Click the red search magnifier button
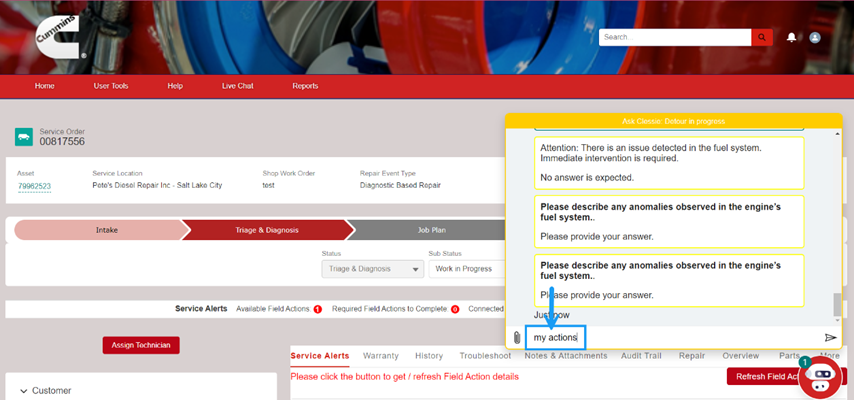Viewport: 854px width, 400px height. pos(762,38)
